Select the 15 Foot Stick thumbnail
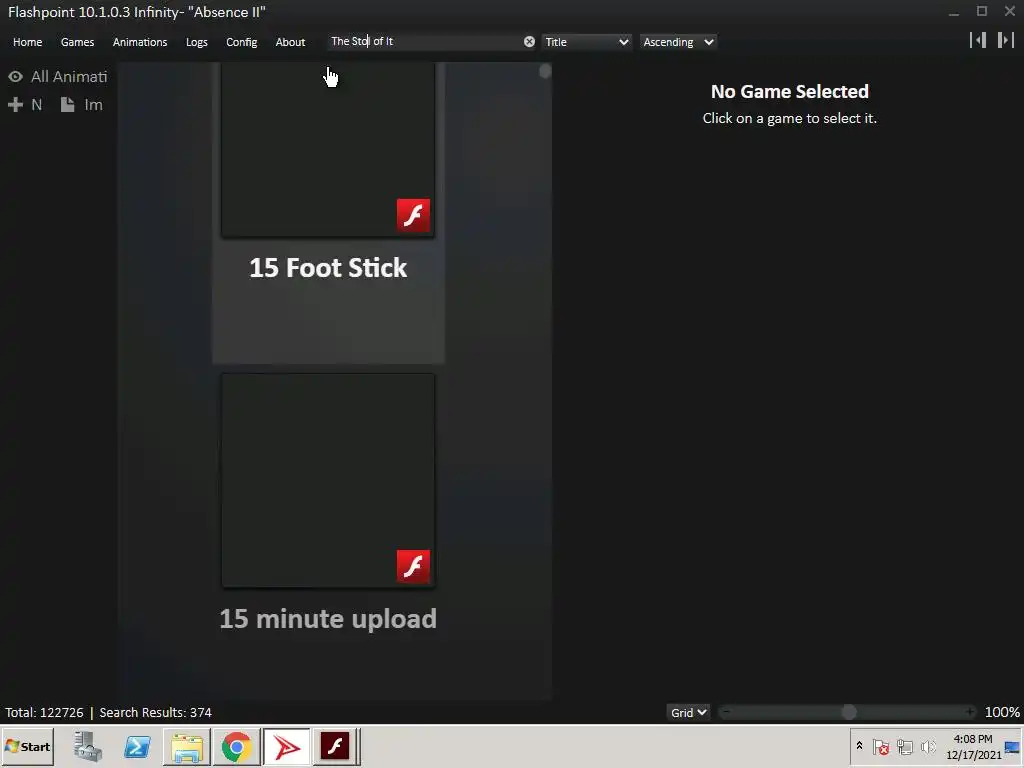 (328, 150)
